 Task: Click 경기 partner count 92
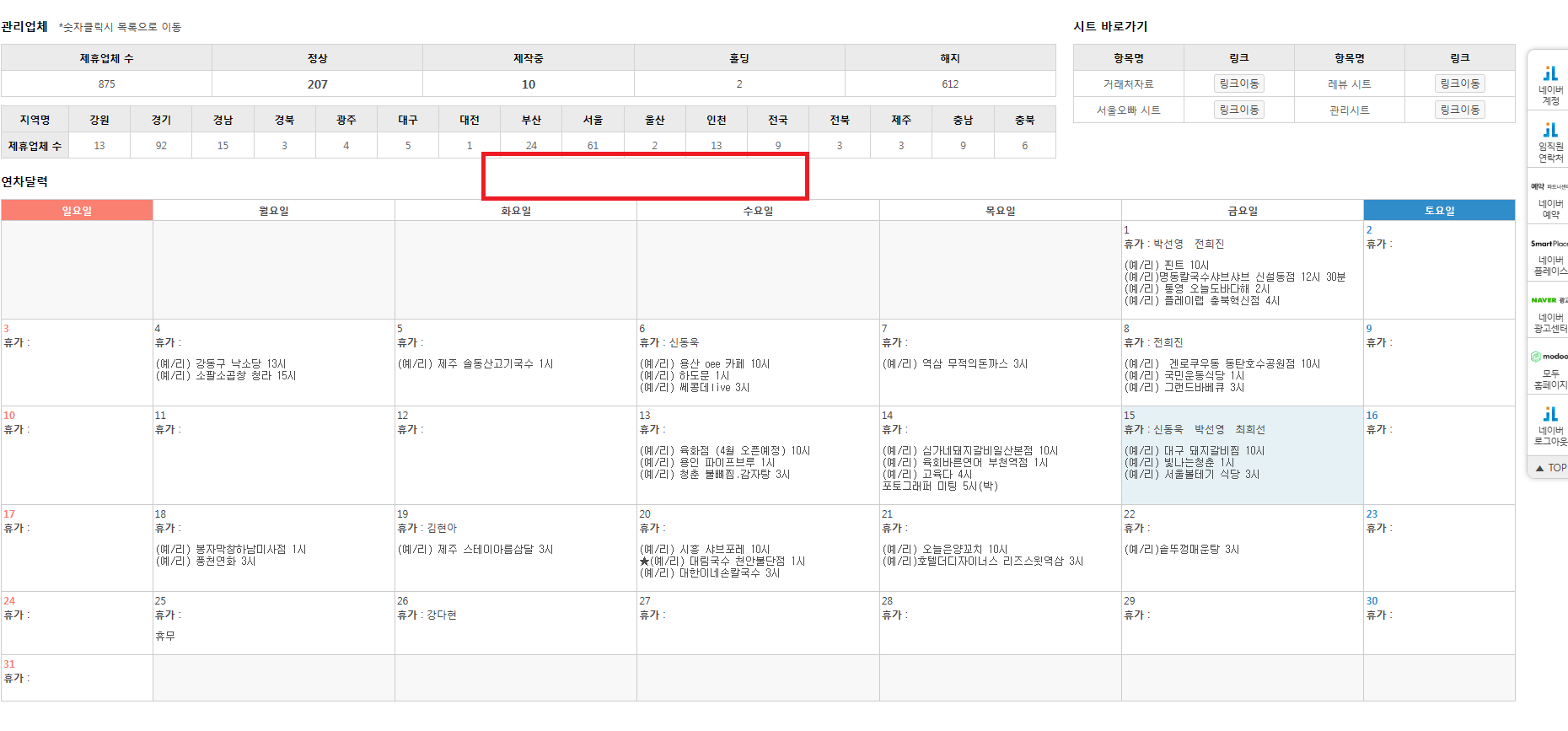161,145
